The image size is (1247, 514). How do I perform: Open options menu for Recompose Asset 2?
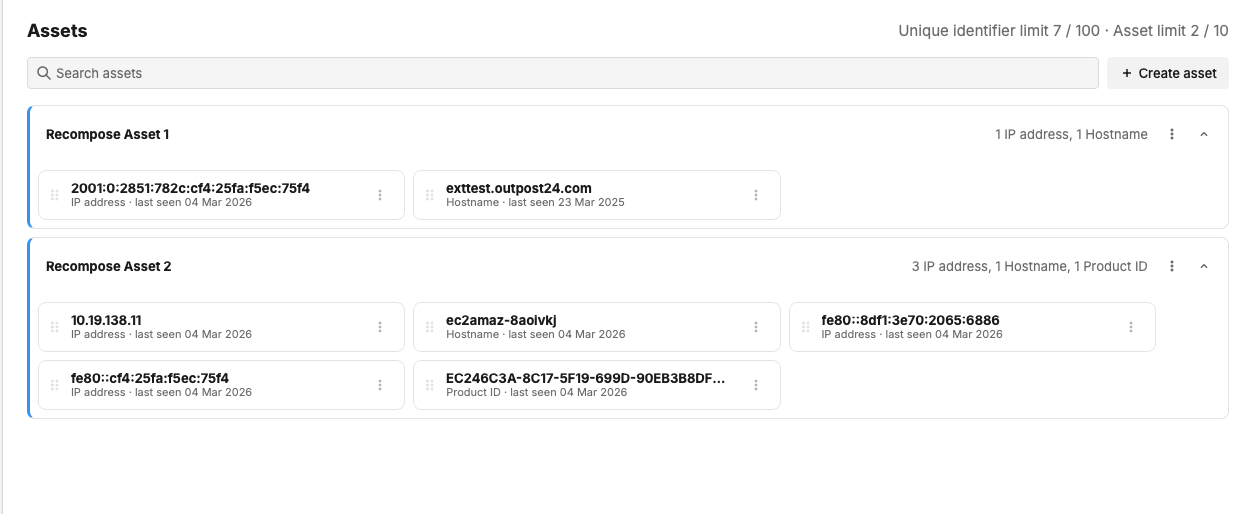click(1172, 267)
